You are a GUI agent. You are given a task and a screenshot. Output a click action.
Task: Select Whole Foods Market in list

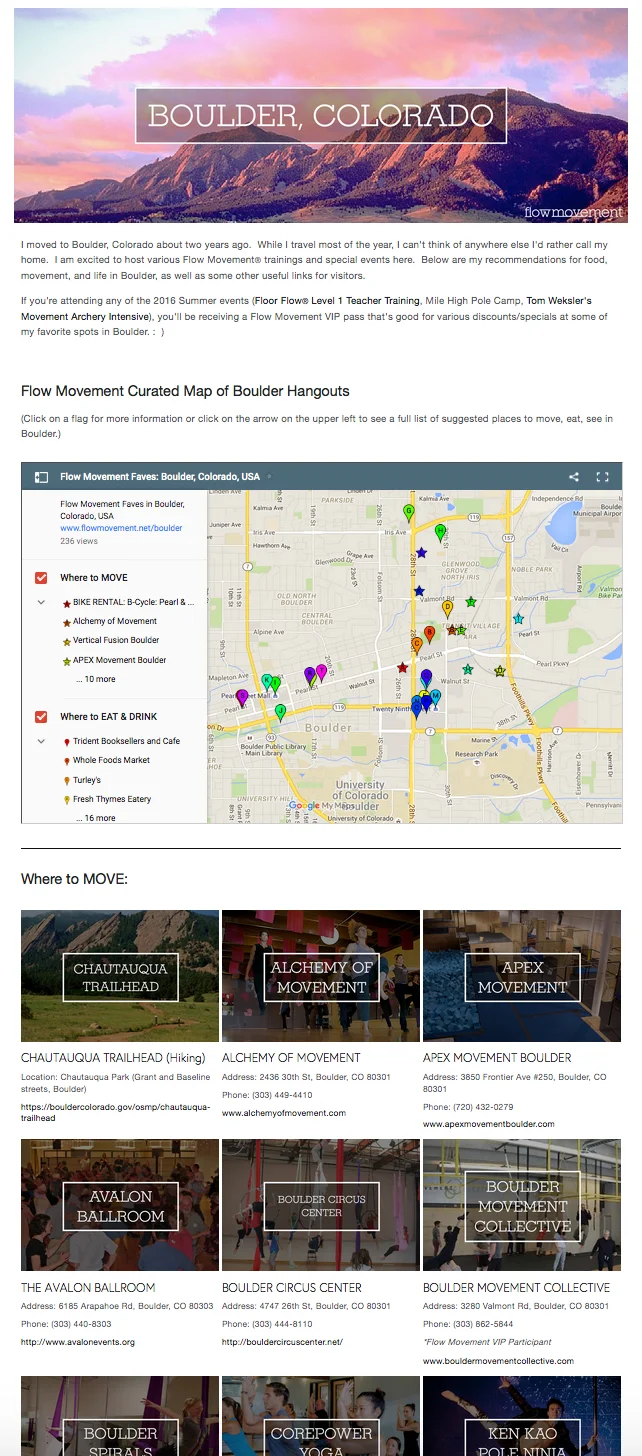point(111,761)
